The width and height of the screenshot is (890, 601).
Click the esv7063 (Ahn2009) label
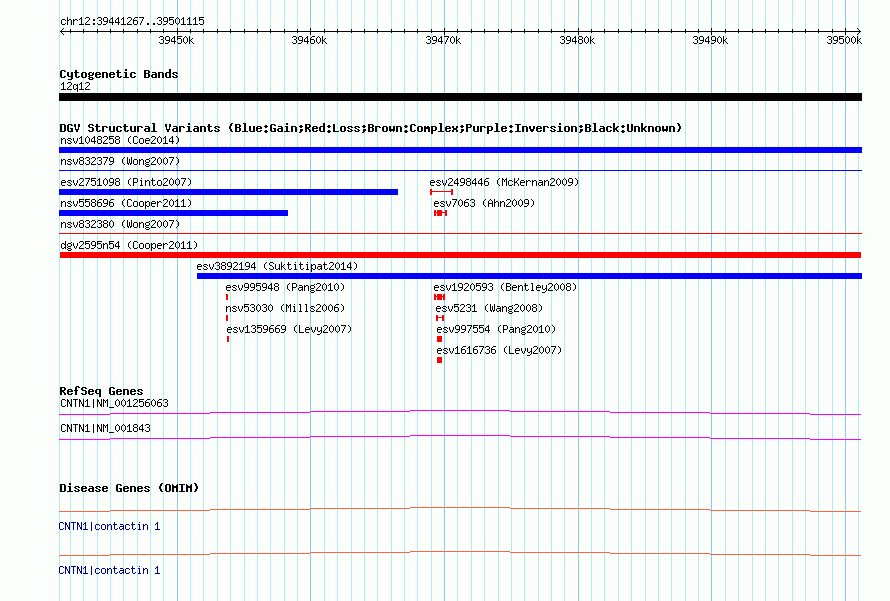[484, 203]
